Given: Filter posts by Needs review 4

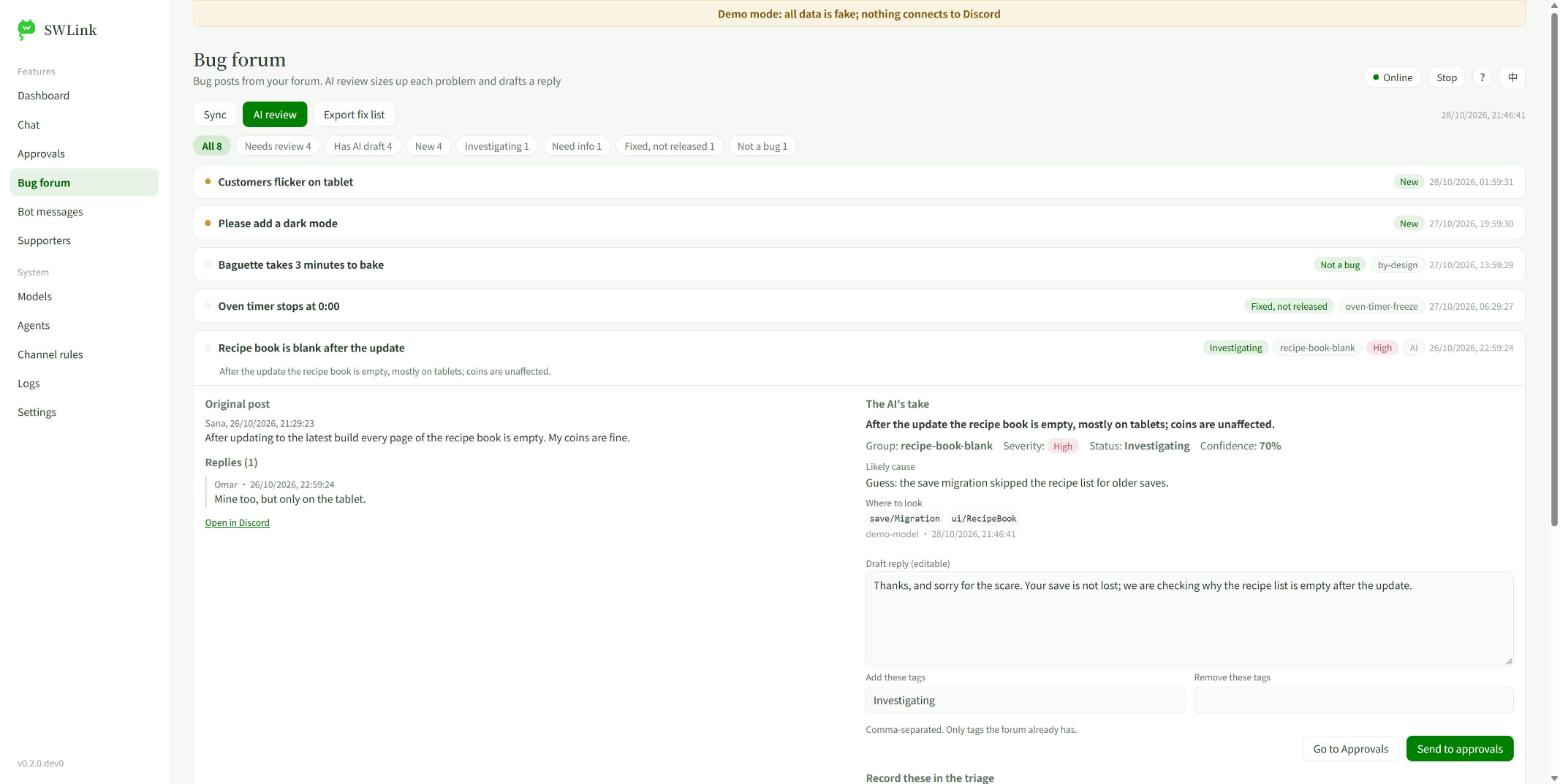Looking at the screenshot, I should [278, 146].
